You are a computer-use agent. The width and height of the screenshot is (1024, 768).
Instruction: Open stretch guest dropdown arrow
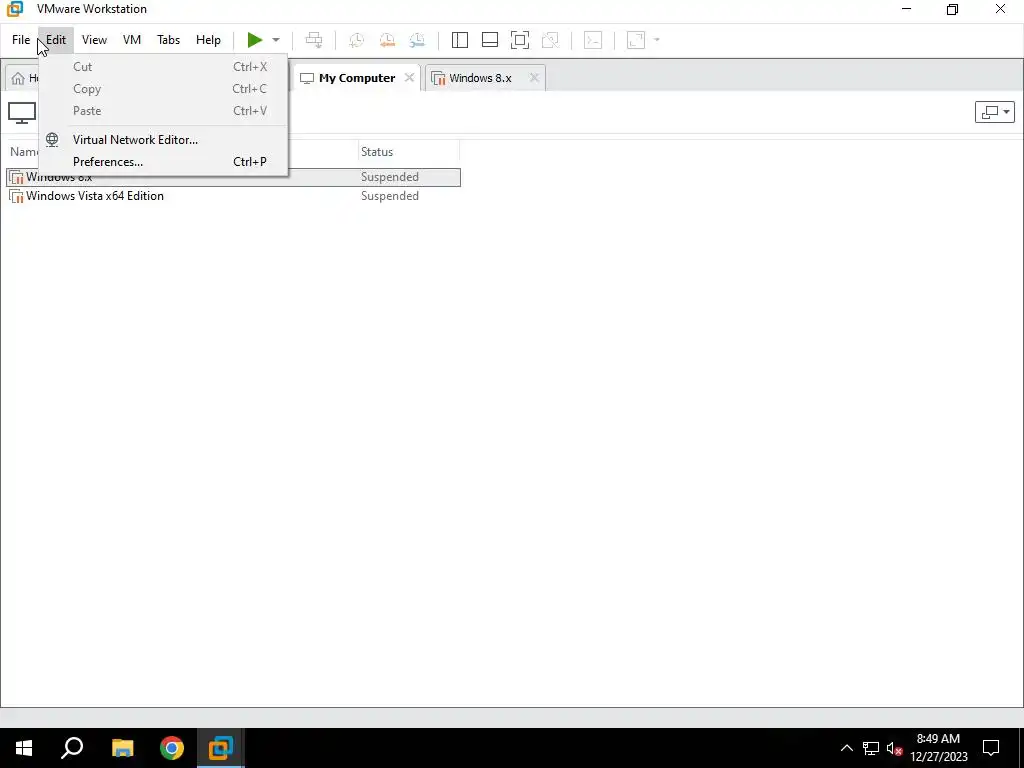point(657,40)
